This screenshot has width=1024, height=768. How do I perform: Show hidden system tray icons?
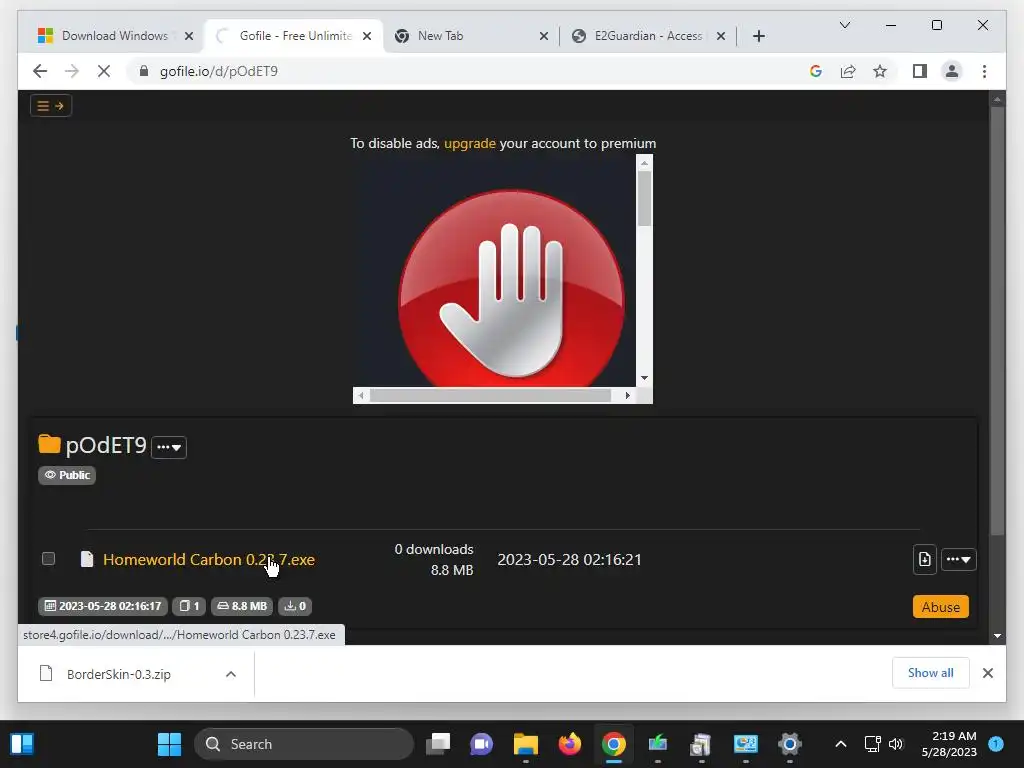[840, 744]
